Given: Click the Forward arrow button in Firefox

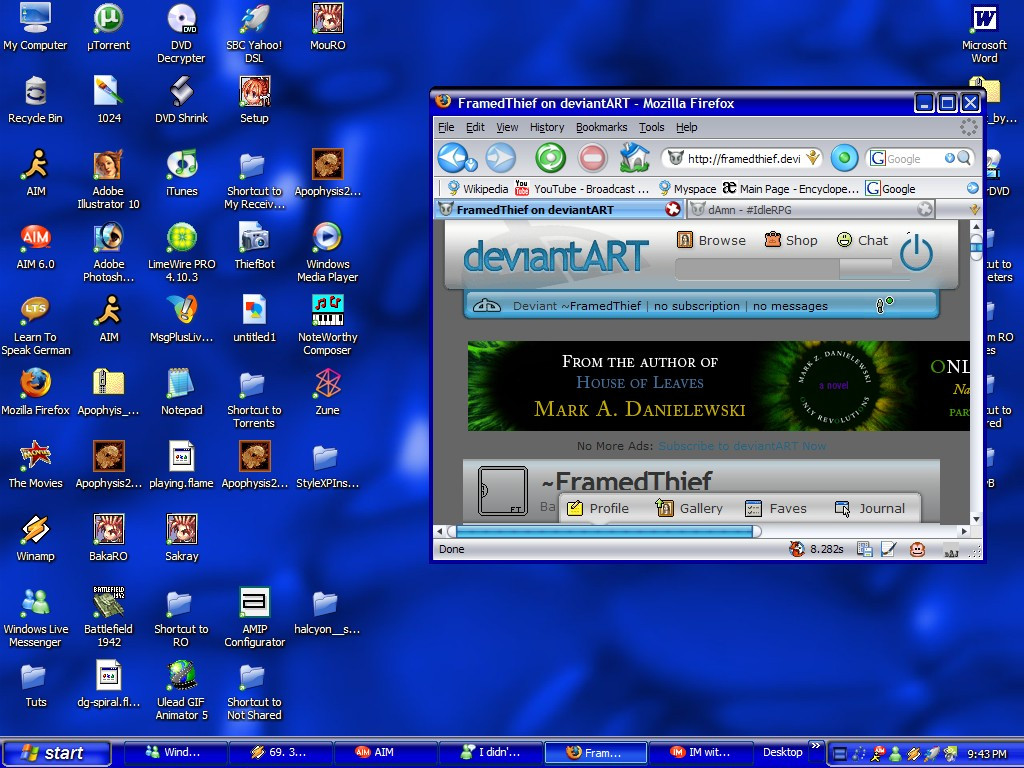Looking at the screenshot, I should [501, 158].
